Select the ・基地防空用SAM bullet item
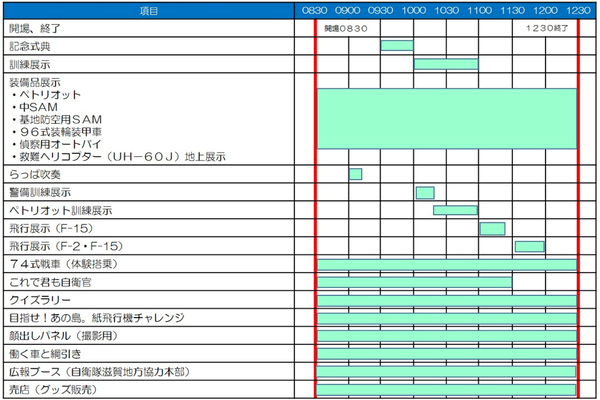The width and height of the screenshot is (600, 400). (x=56, y=119)
